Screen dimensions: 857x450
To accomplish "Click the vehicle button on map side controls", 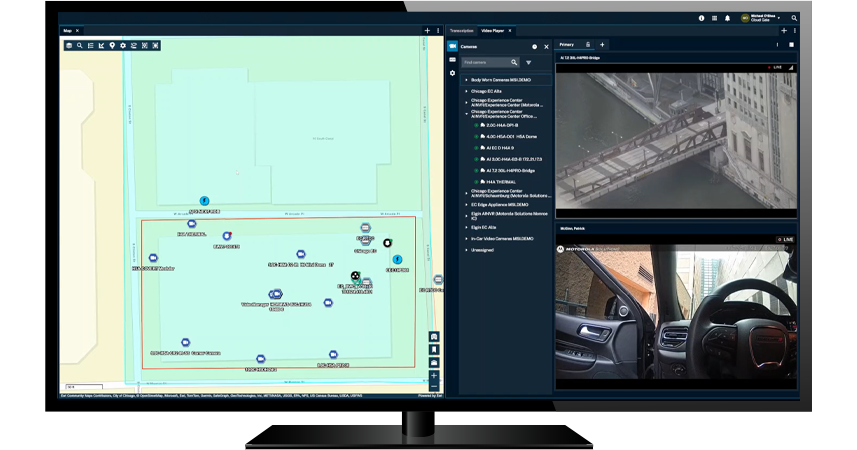I will [434, 337].
